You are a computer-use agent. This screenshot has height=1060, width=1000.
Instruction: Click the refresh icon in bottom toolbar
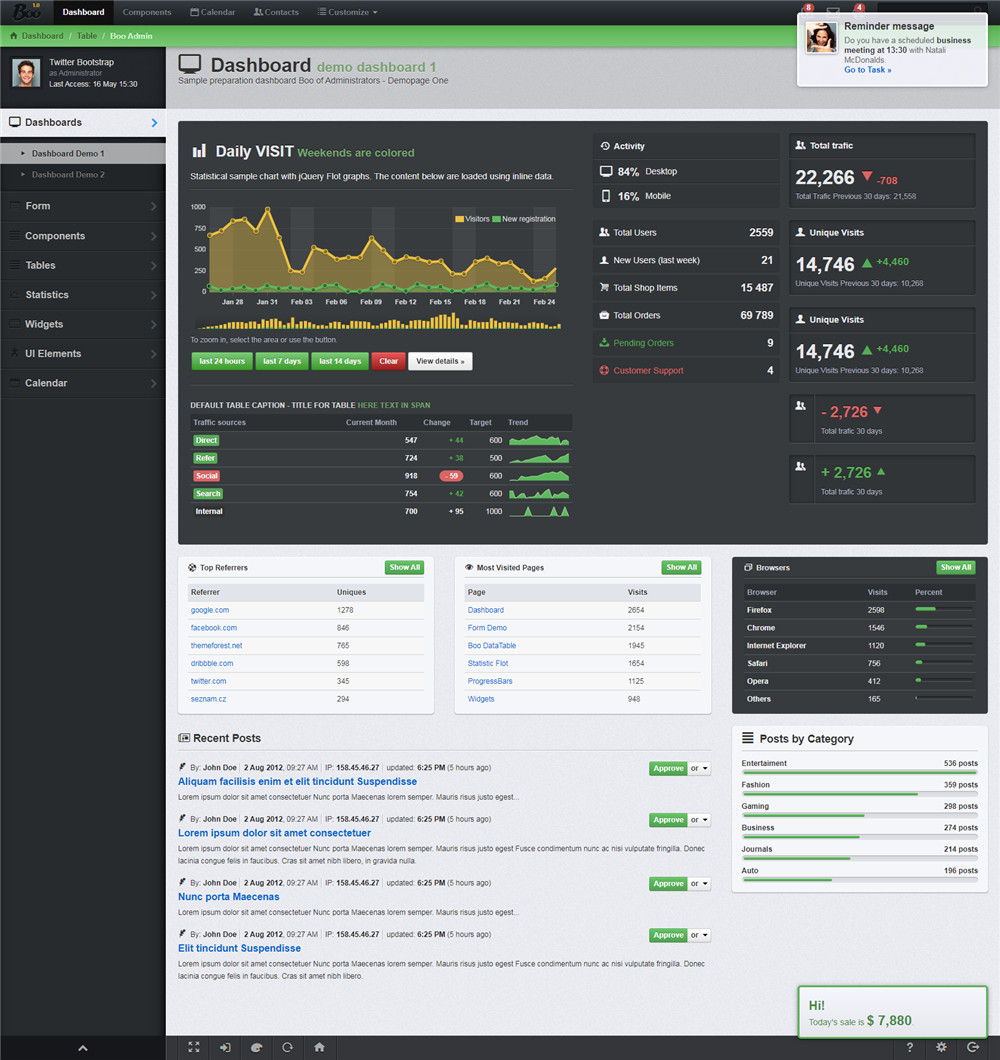287,1047
